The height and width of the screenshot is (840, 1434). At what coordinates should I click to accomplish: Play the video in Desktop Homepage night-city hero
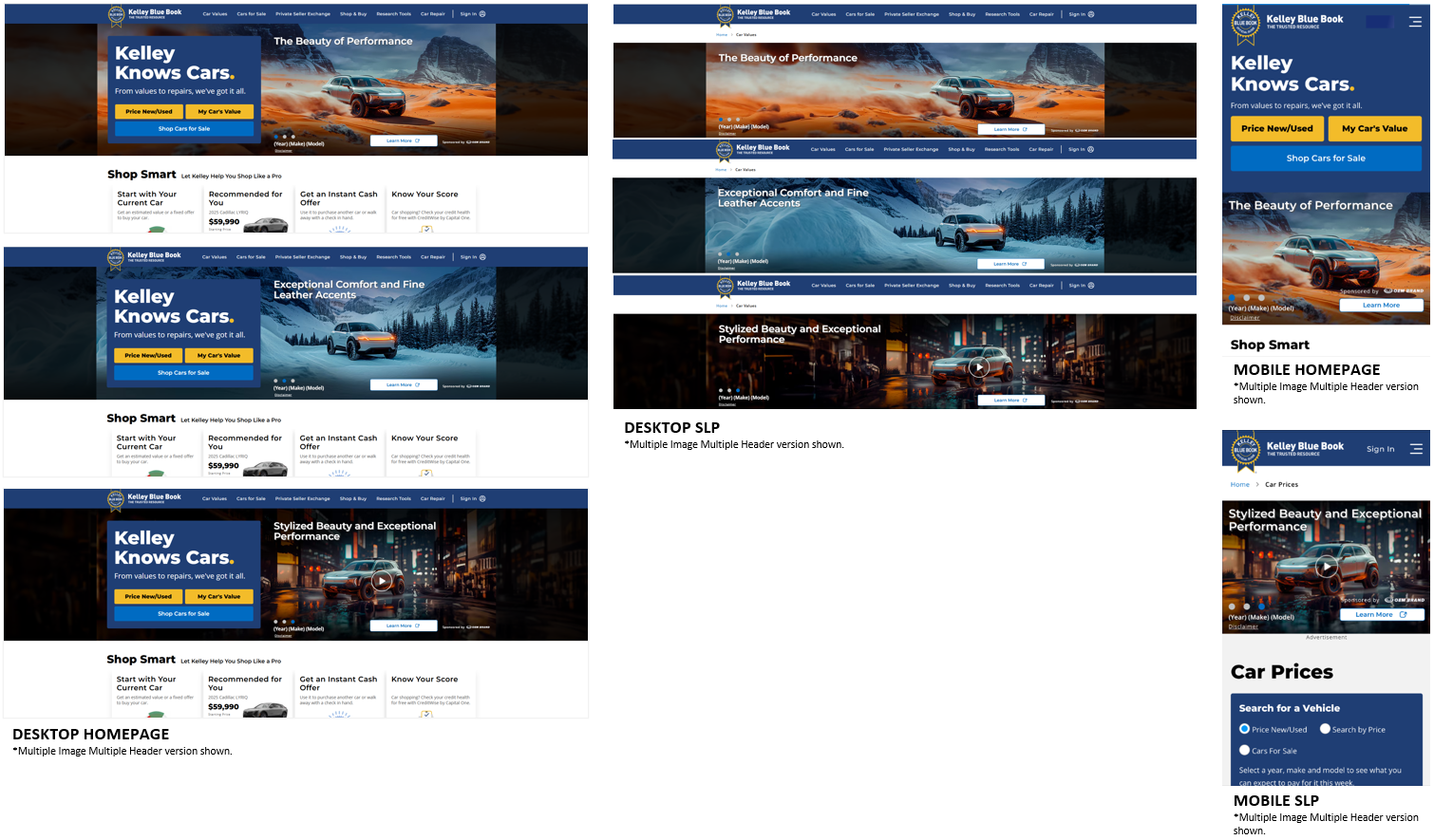point(381,581)
